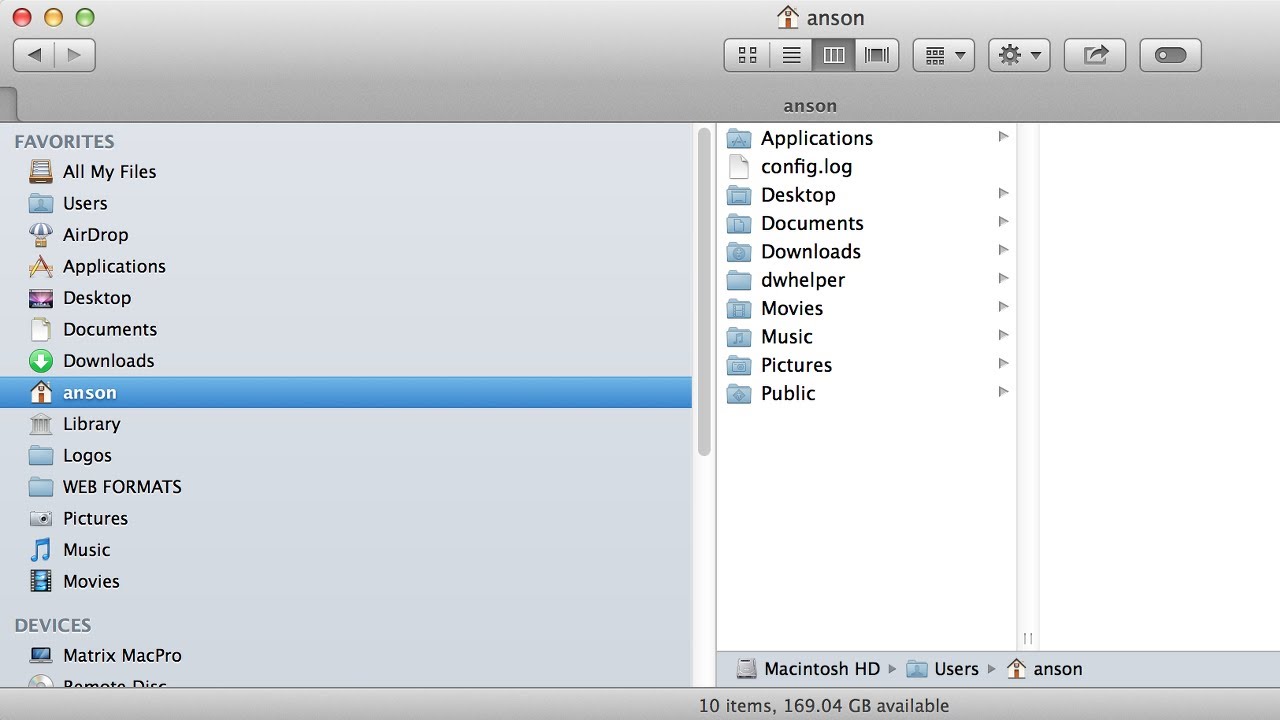Click the config.log file icon
This screenshot has height=720, width=1280.
click(x=739, y=166)
